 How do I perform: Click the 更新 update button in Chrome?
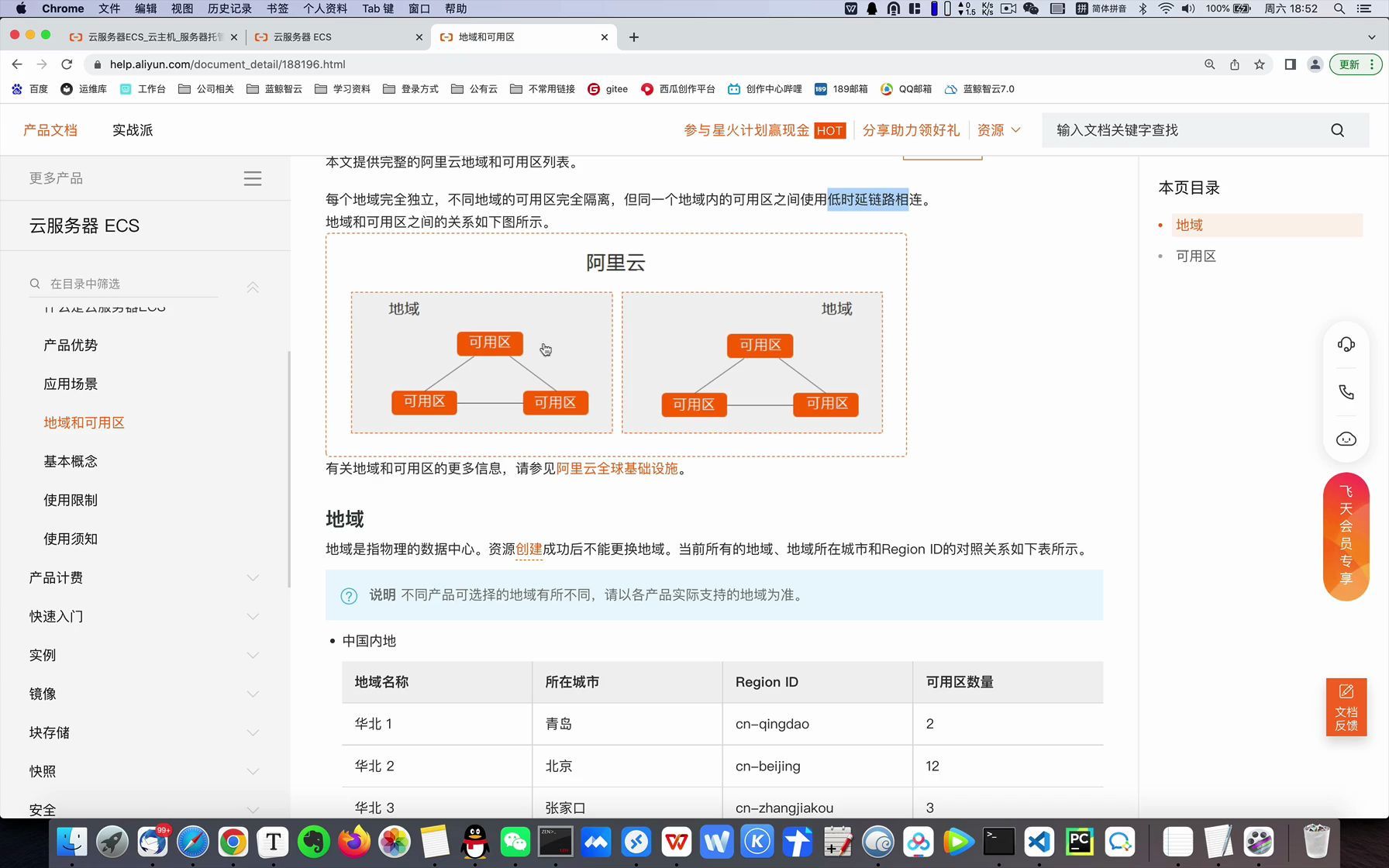point(1355,64)
